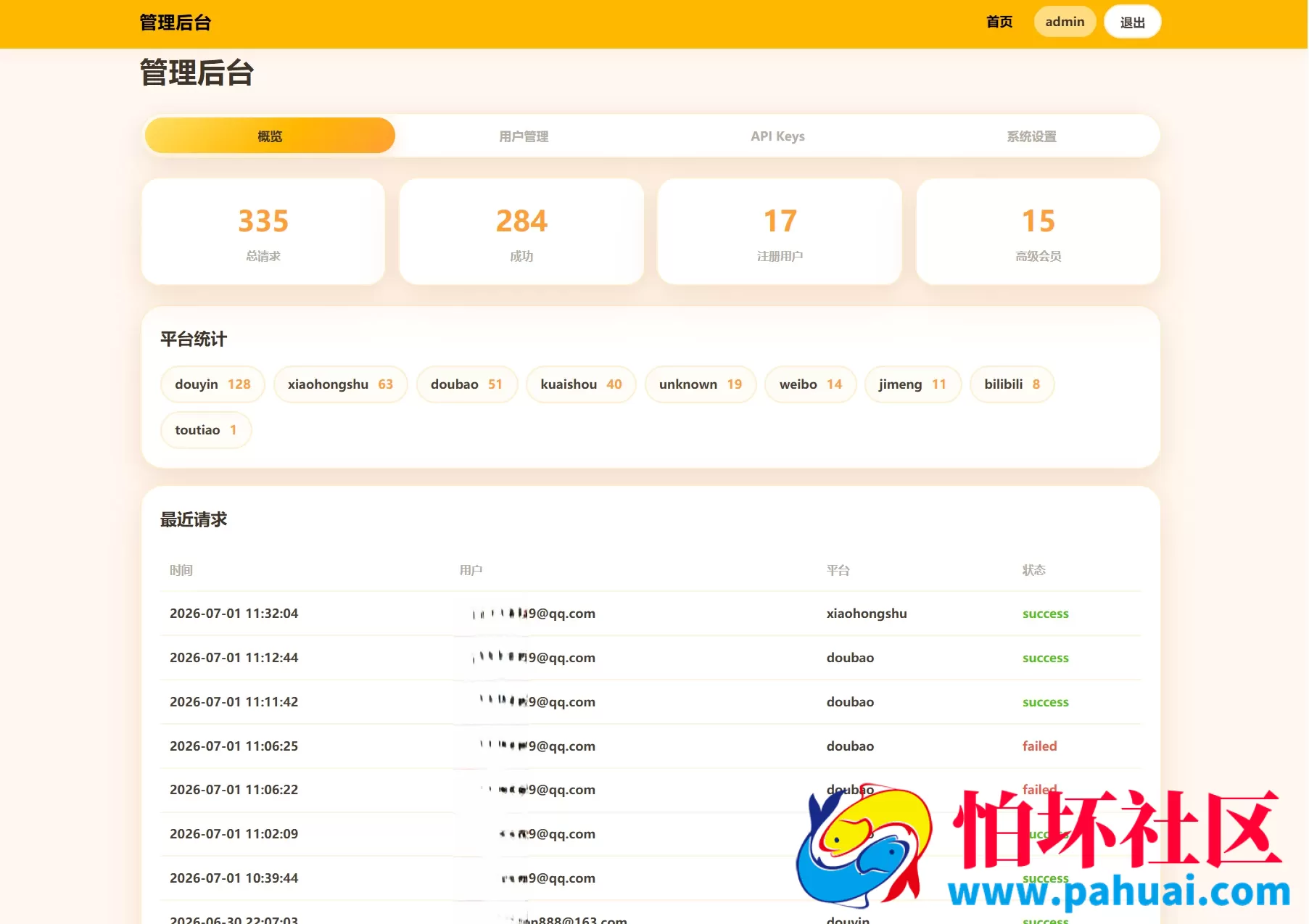1309x924 pixels.
Task: Click the 管理后台 logo in header
Action: [x=175, y=22]
